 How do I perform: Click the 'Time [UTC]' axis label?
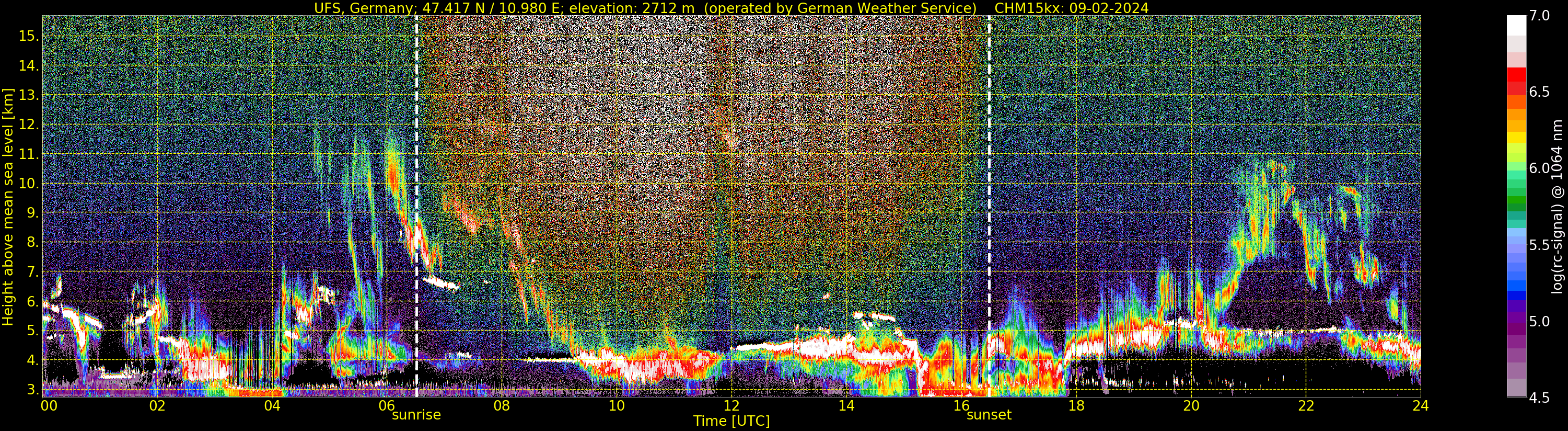731,421
